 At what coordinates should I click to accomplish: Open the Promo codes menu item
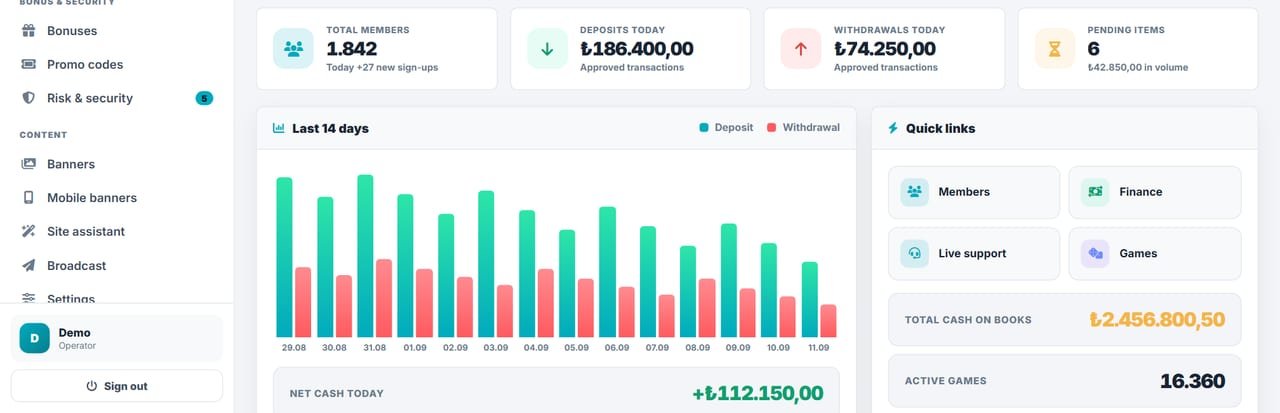coord(116,64)
